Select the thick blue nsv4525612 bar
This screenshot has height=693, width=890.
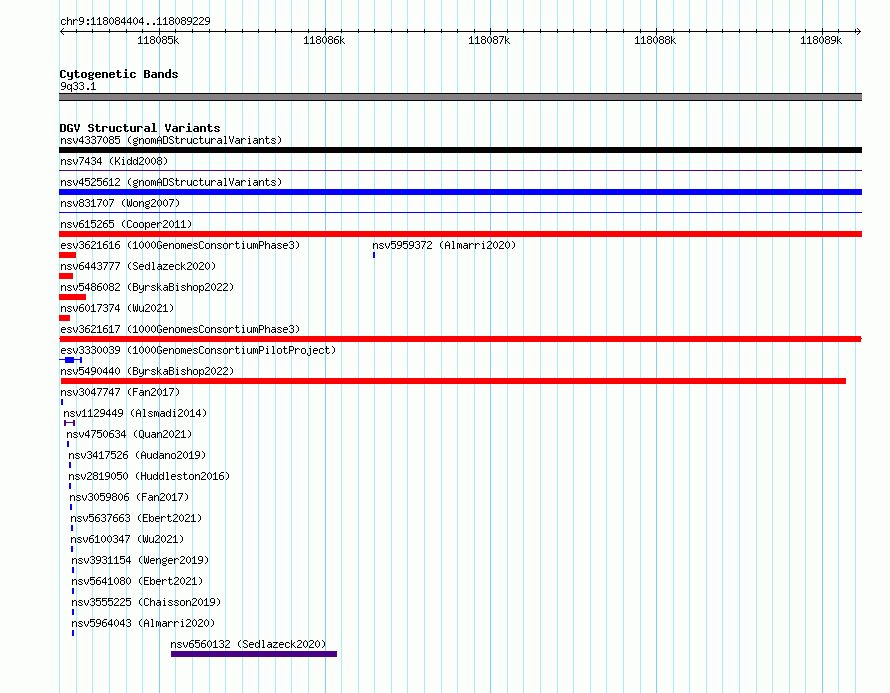460,192
